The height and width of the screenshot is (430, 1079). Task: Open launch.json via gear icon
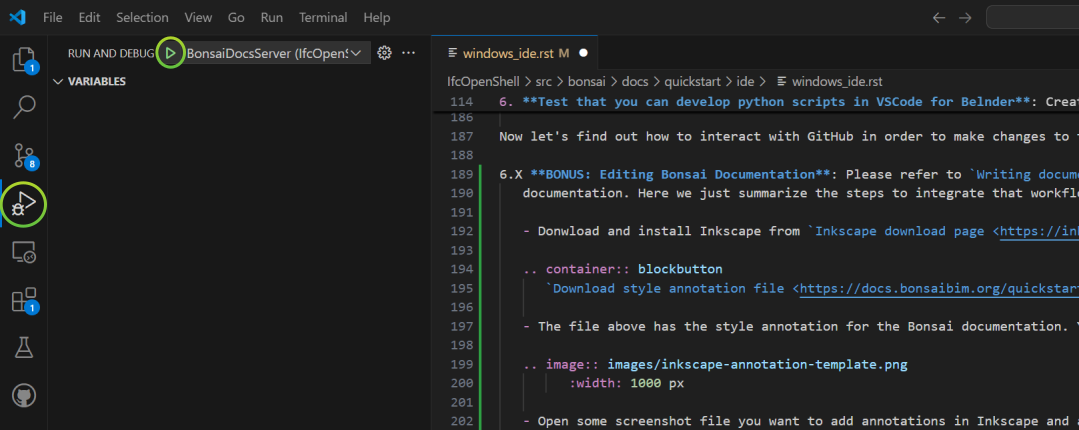coord(385,53)
